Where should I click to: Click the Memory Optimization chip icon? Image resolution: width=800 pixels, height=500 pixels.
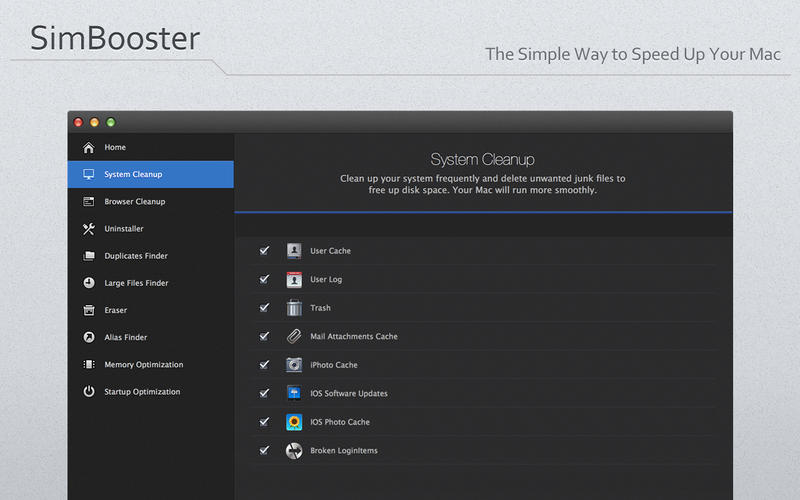click(x=89, y=364)
